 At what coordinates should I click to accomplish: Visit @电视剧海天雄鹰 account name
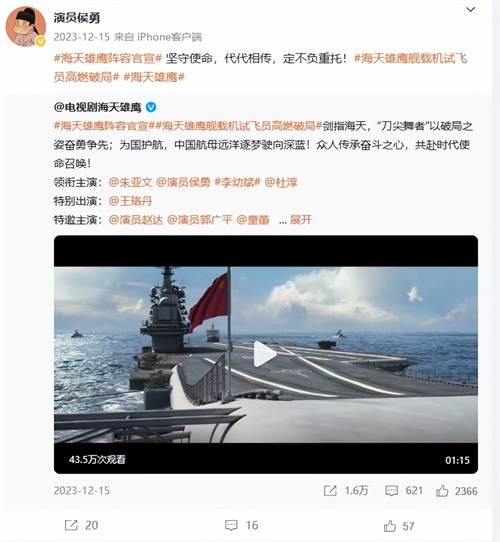tap(98, 108)
